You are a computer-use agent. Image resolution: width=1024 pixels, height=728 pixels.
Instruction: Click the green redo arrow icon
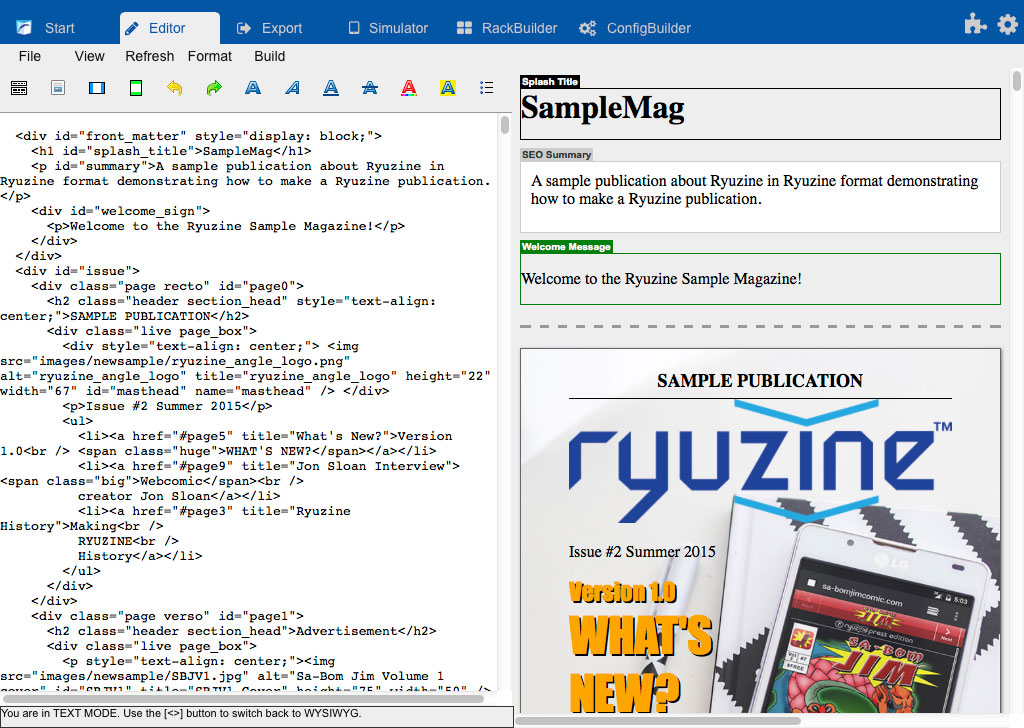[214, 88]
